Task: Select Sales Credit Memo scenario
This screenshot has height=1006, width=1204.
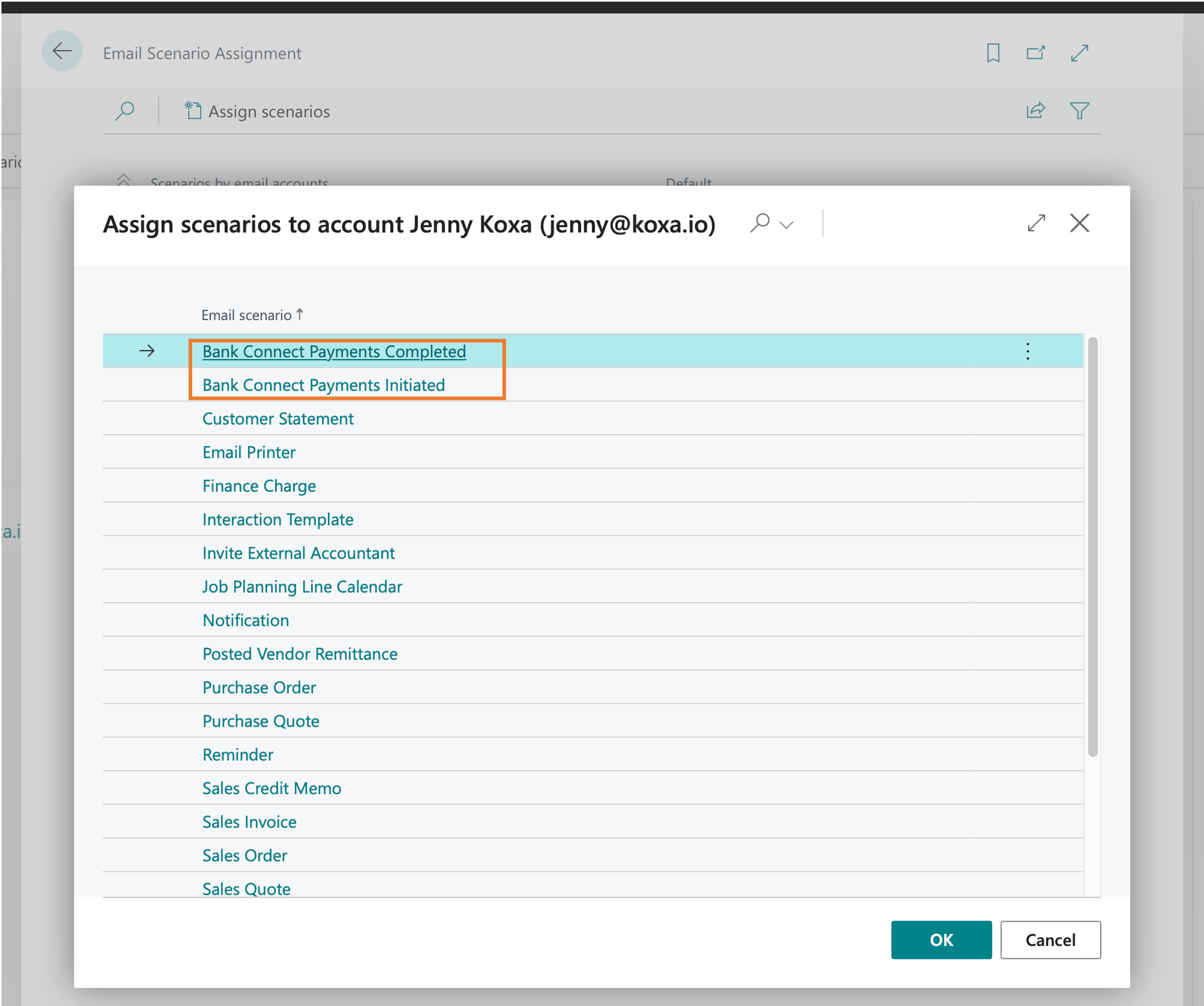Action: (272, 789)
